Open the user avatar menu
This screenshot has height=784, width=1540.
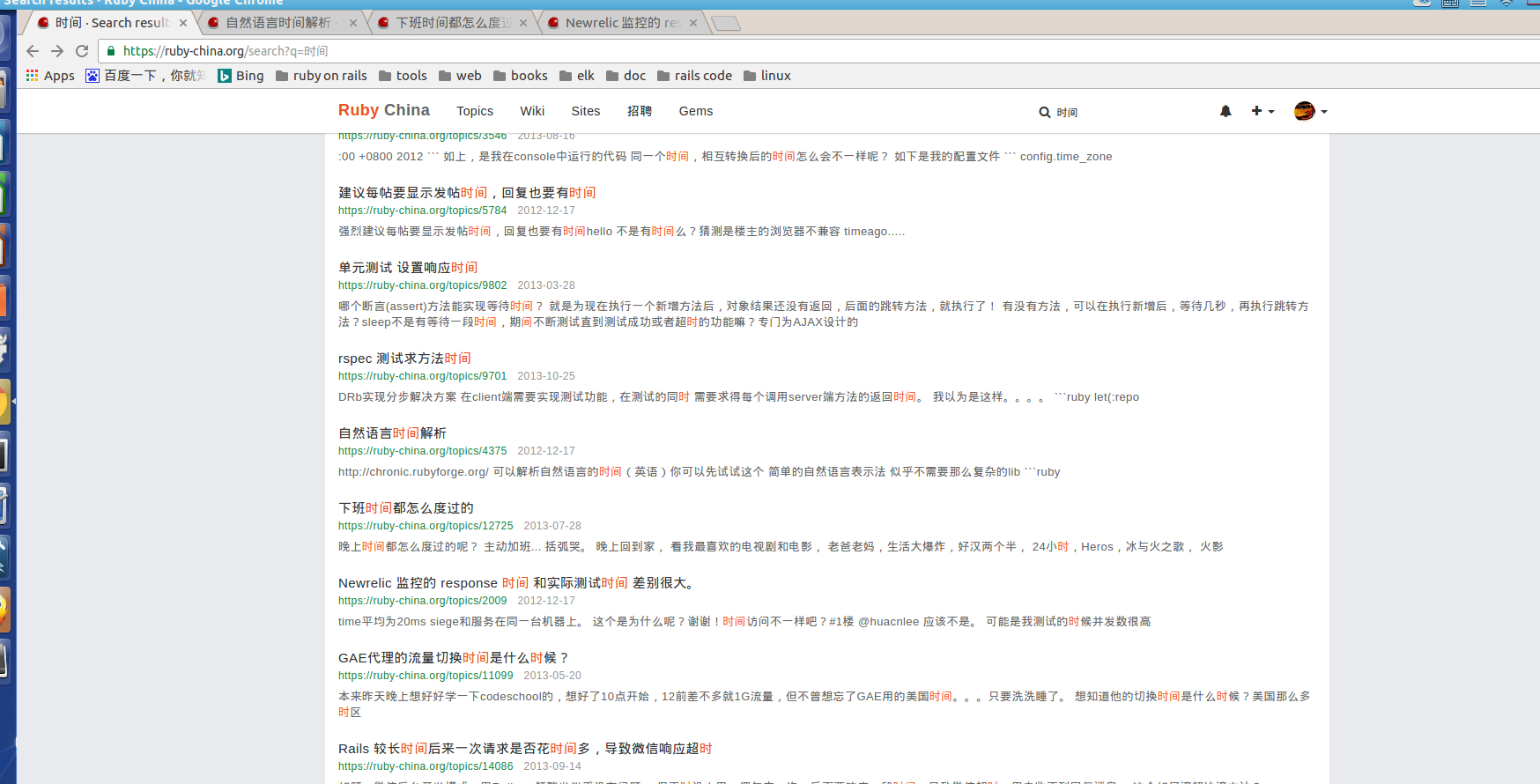click(x=1311, y=111)
